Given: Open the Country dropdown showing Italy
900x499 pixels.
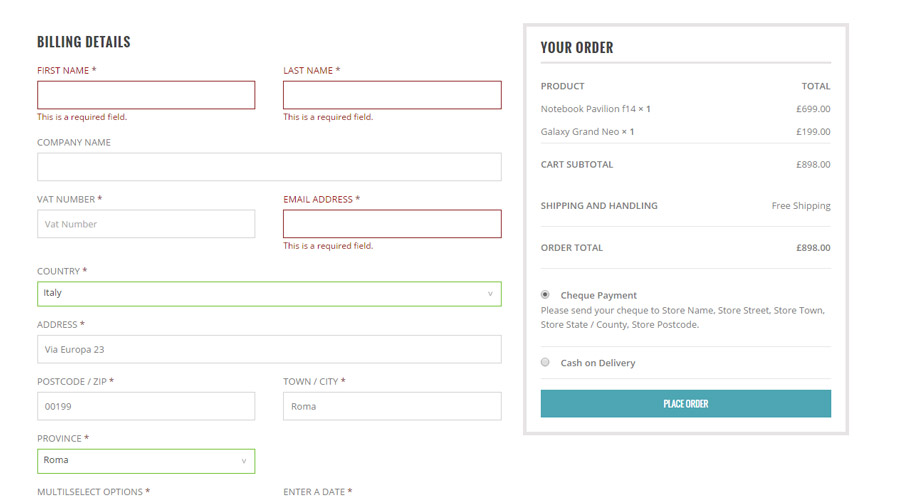Looking at the screenshot, I should [x=269, y=293].
